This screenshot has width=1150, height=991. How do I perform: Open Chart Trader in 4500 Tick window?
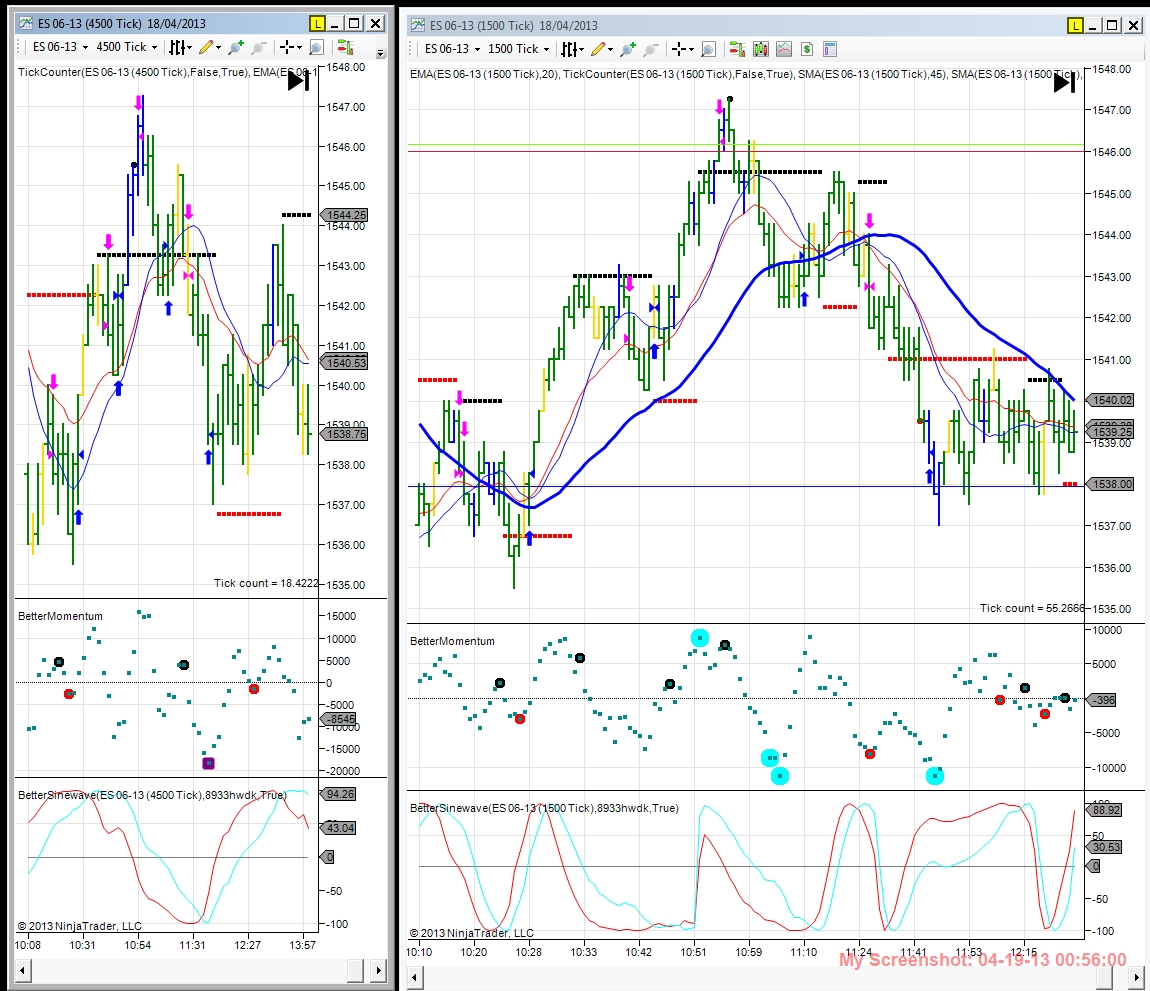(345, 48)
